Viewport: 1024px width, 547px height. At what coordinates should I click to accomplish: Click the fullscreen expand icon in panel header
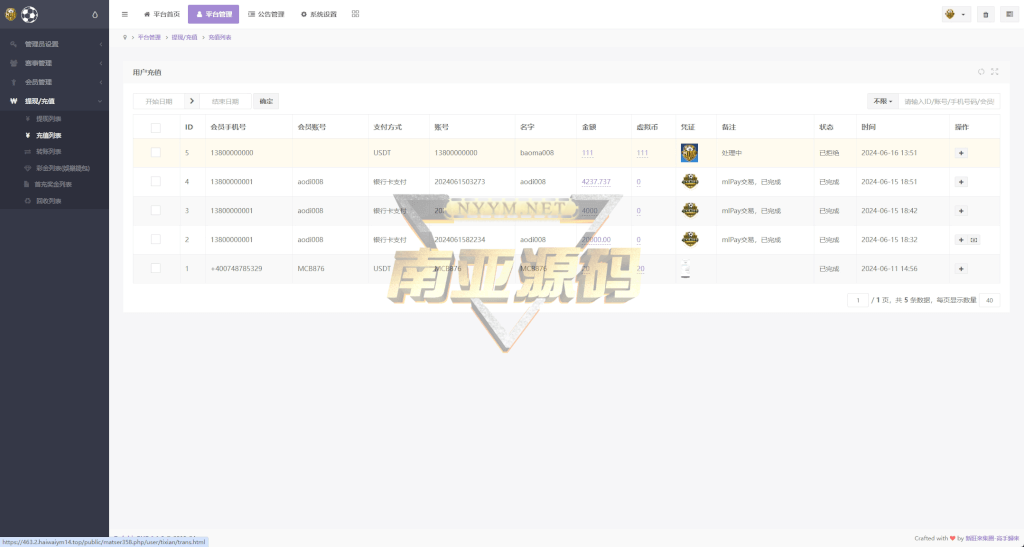(994, 72)
